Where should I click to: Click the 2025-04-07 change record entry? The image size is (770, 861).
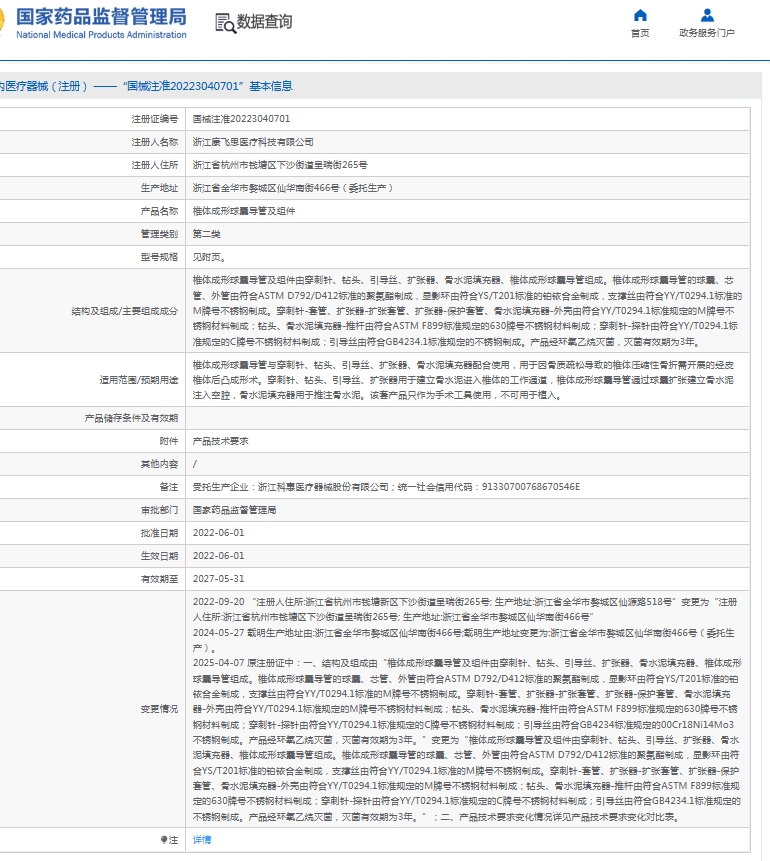(x=467, y=740)
